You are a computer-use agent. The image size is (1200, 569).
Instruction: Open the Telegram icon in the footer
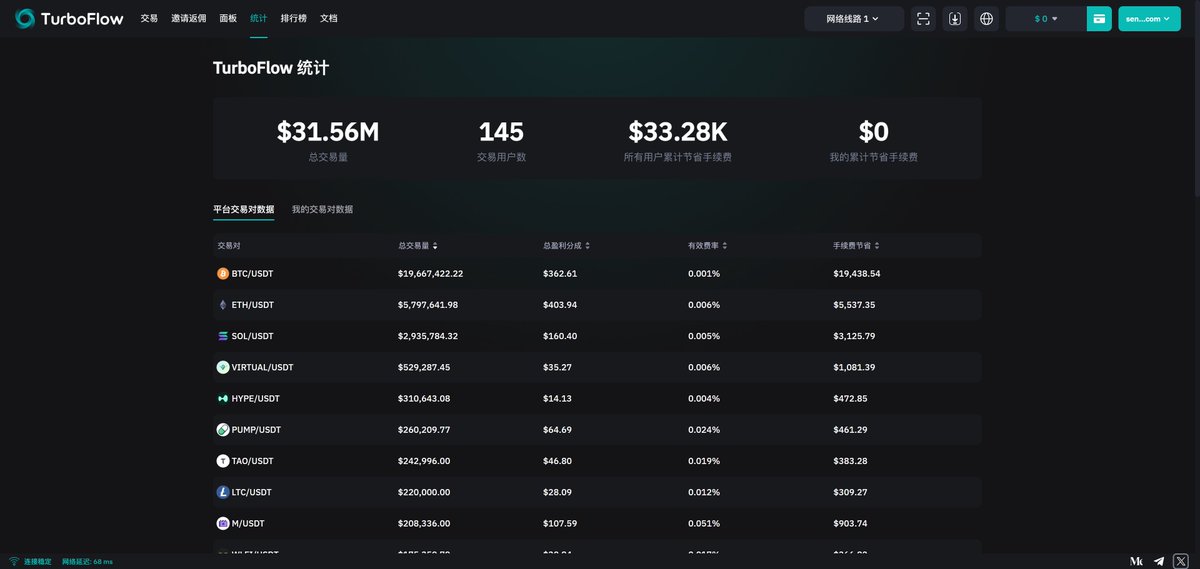[1159, 561]
